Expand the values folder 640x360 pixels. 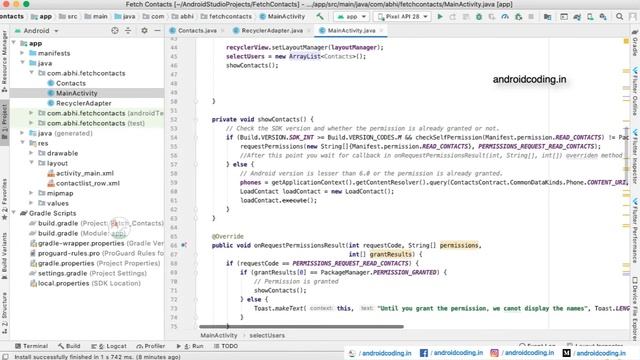[x=31, y=203]
